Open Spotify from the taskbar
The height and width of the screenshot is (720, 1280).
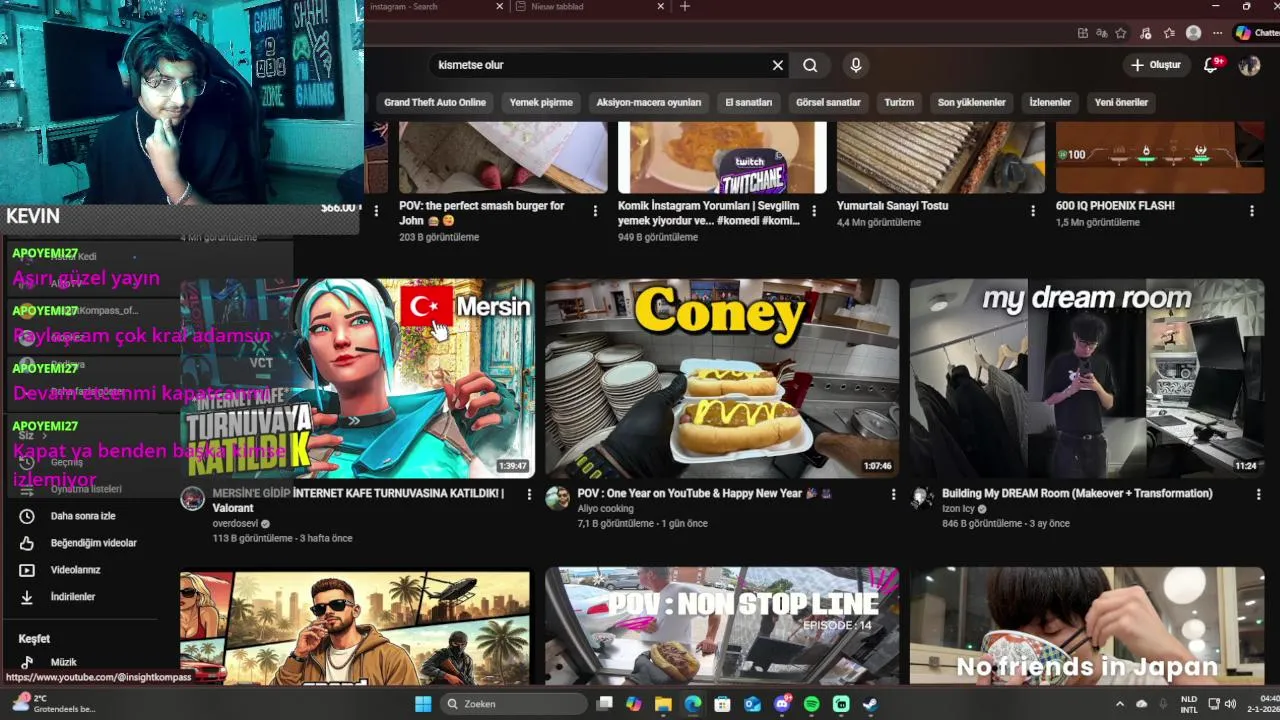[x=812, y=704]
